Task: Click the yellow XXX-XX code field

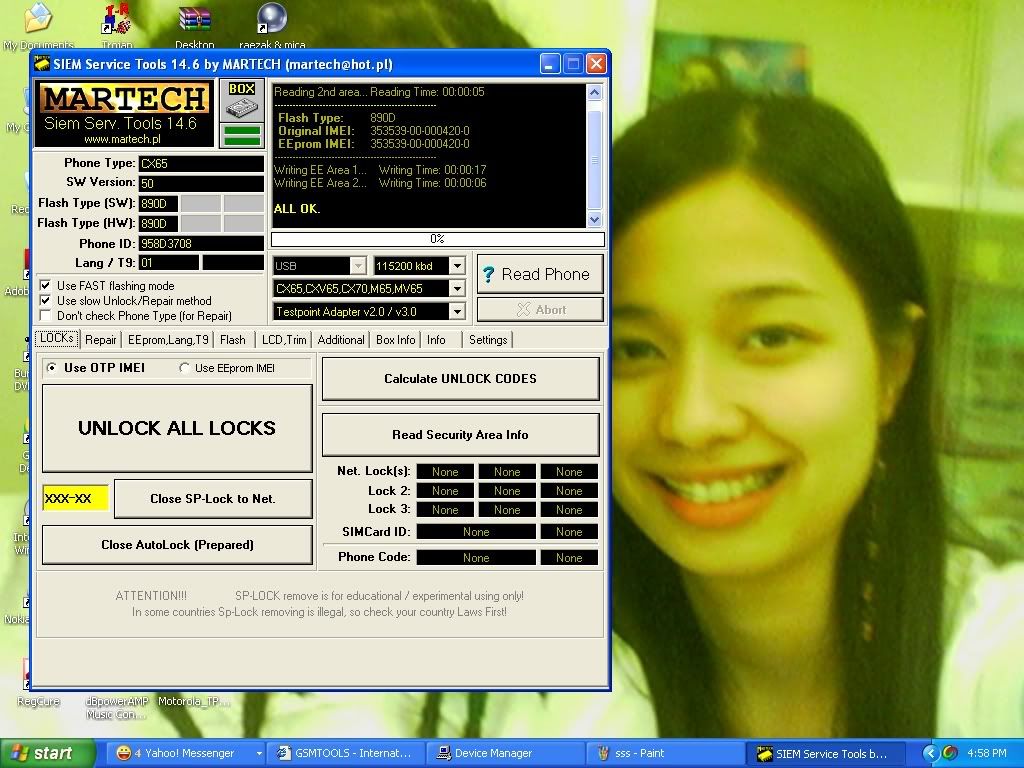Action: [x=76, y=498]
